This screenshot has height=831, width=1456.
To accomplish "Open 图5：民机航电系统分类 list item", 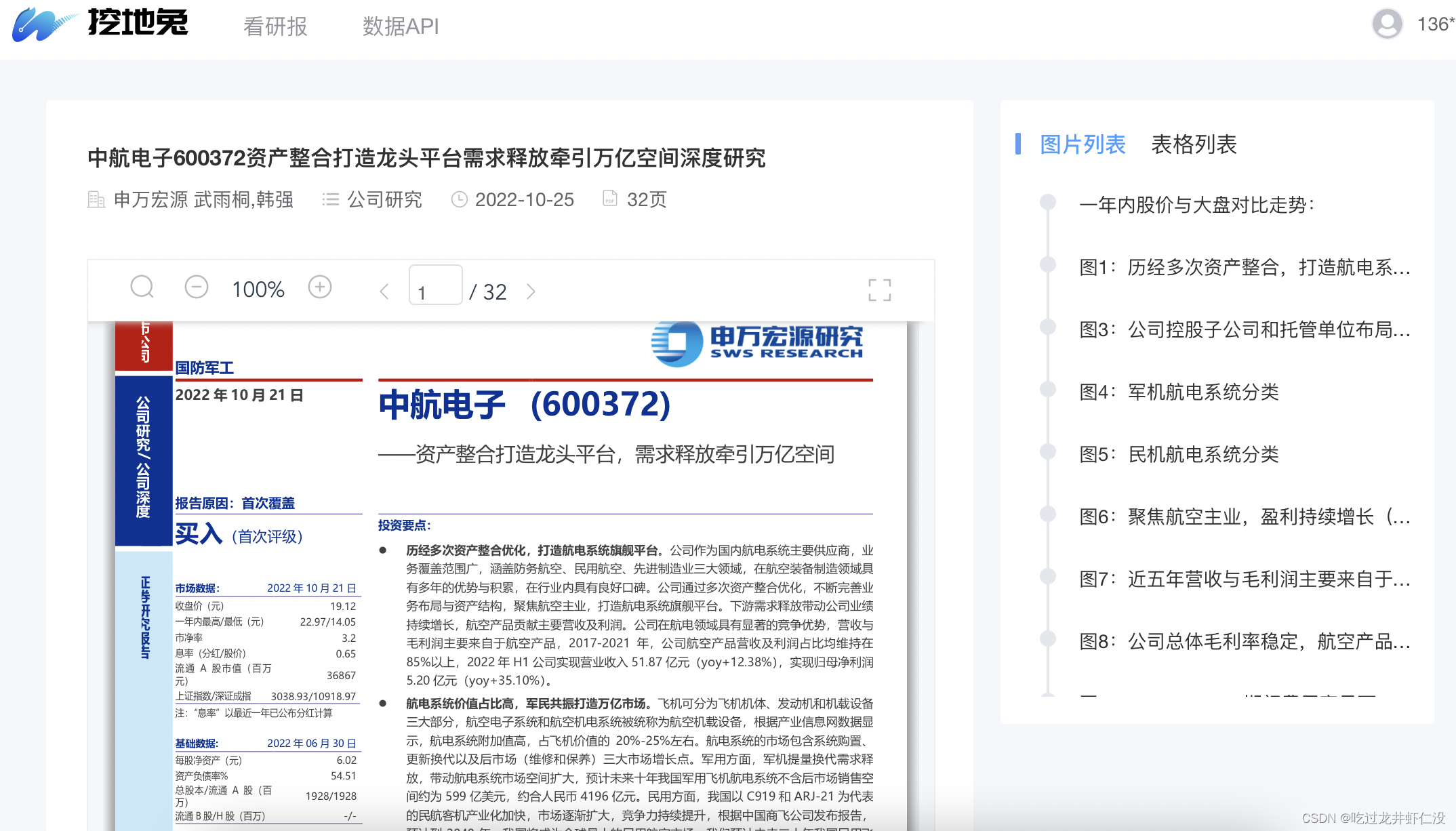I will (1179, 454).
